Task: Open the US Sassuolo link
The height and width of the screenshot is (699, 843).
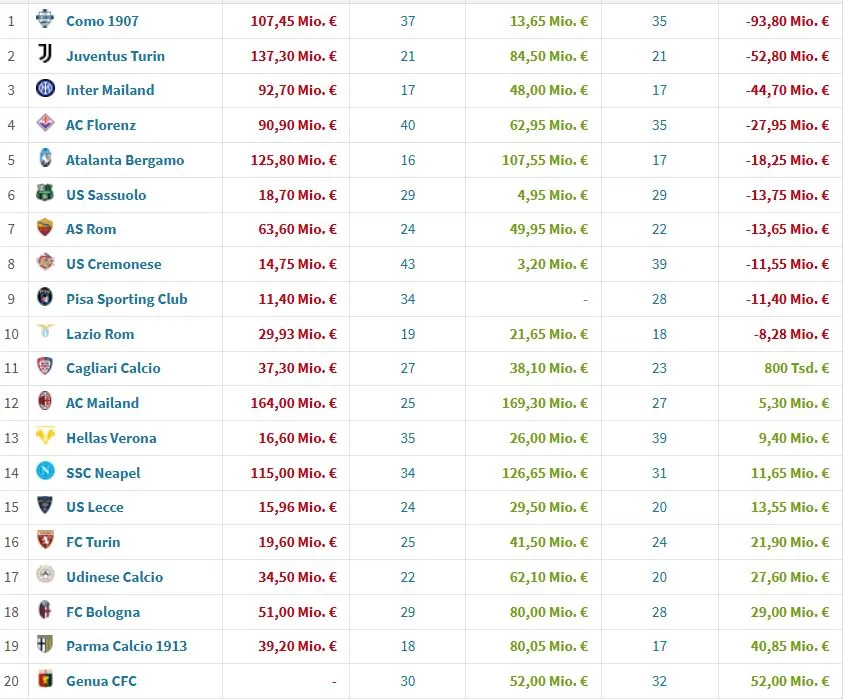Action: (x=106, y=195)
